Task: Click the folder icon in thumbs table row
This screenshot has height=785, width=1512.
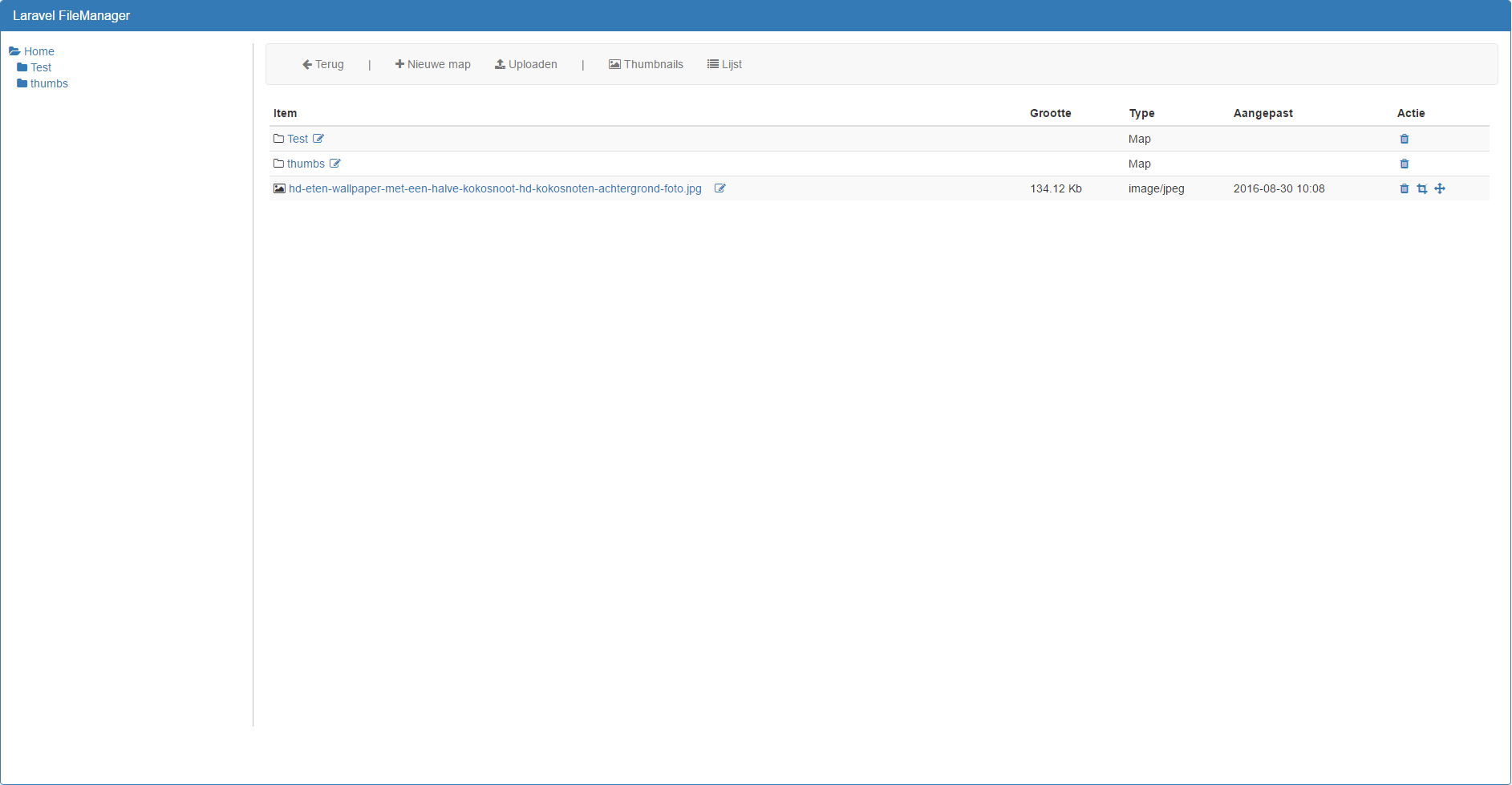Action: coord(279,164)
